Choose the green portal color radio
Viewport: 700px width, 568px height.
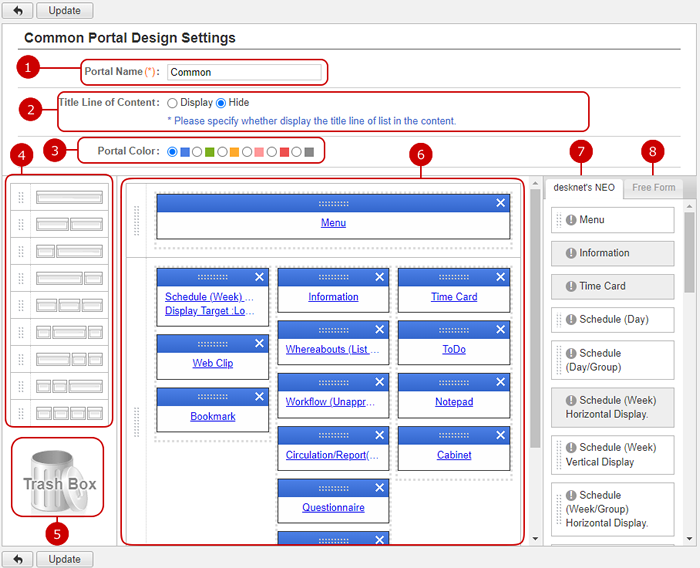tap(197, 152)
